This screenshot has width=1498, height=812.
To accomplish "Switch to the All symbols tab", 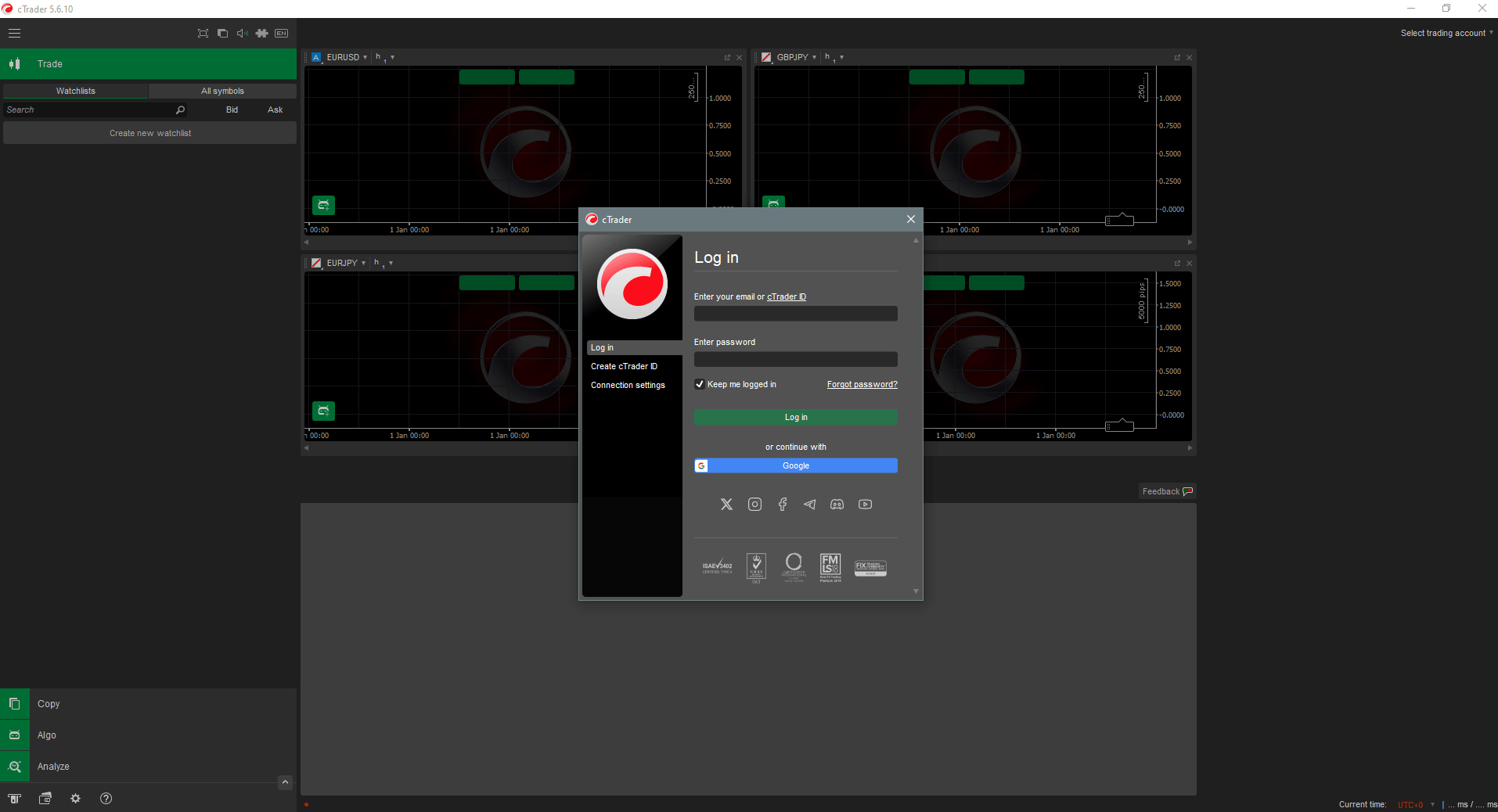I will click(x=222, y=91).
